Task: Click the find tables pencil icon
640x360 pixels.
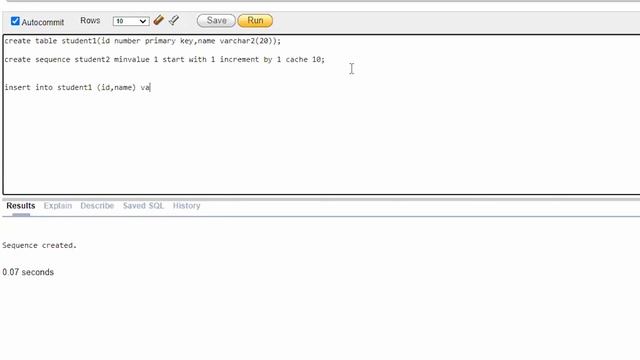Action: coord(174,20)
